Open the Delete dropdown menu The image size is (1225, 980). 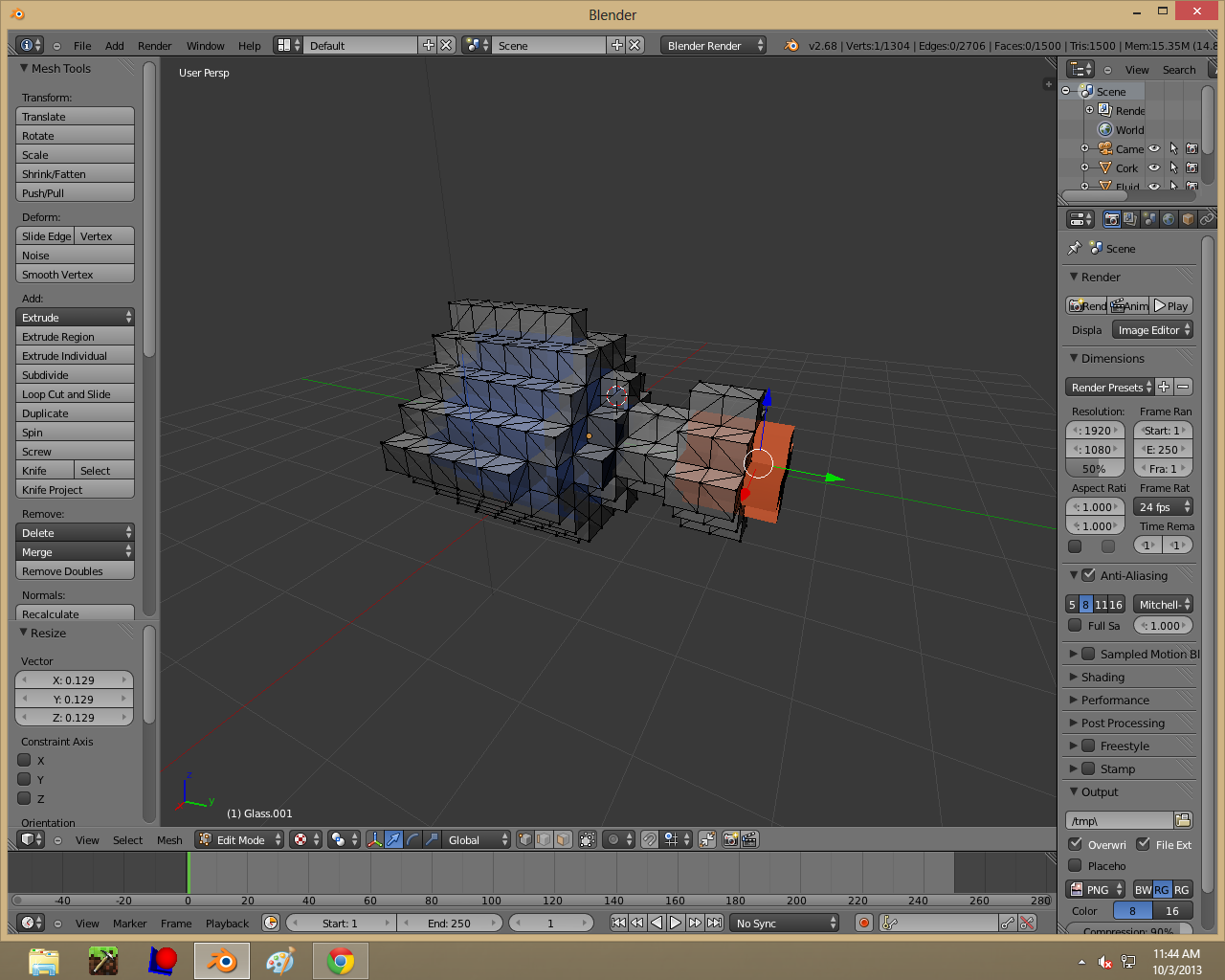pos(75,532)
